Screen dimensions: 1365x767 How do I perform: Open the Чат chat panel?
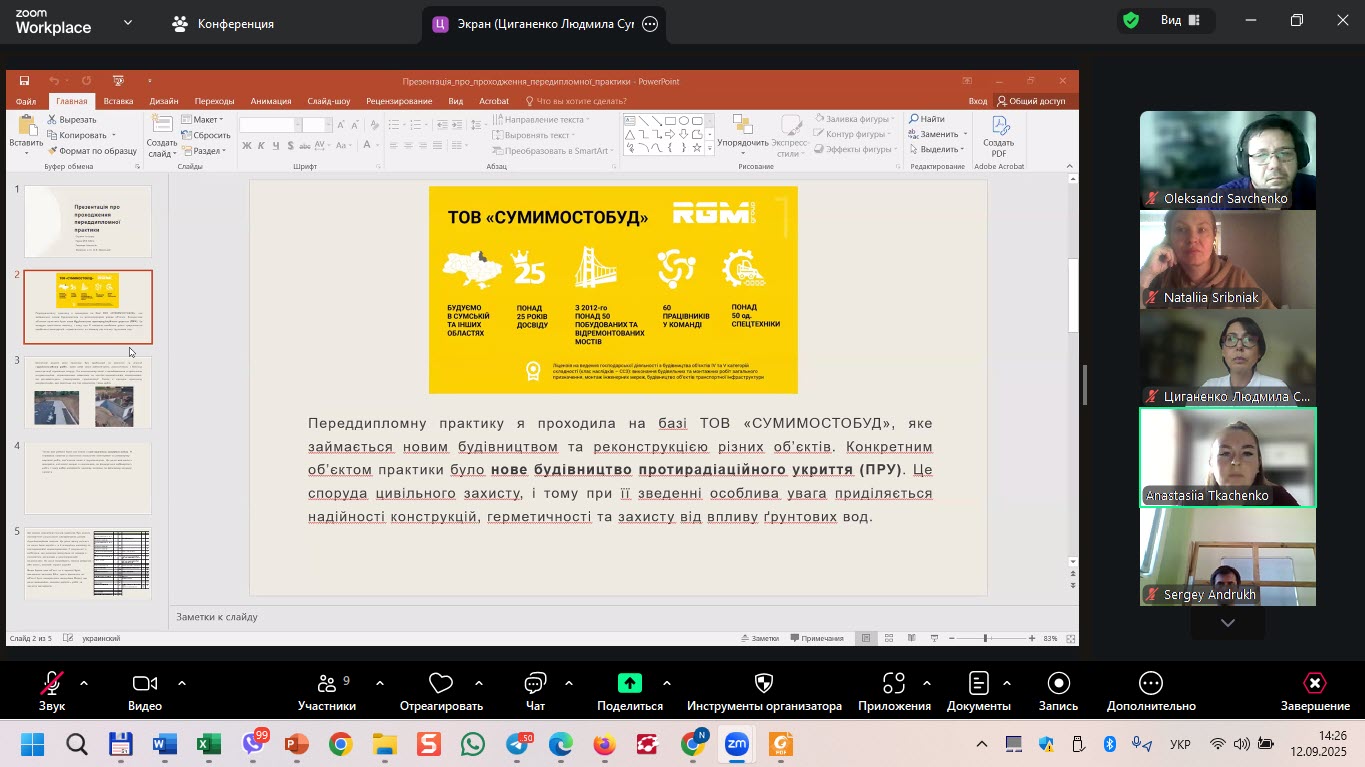point(535,691)
